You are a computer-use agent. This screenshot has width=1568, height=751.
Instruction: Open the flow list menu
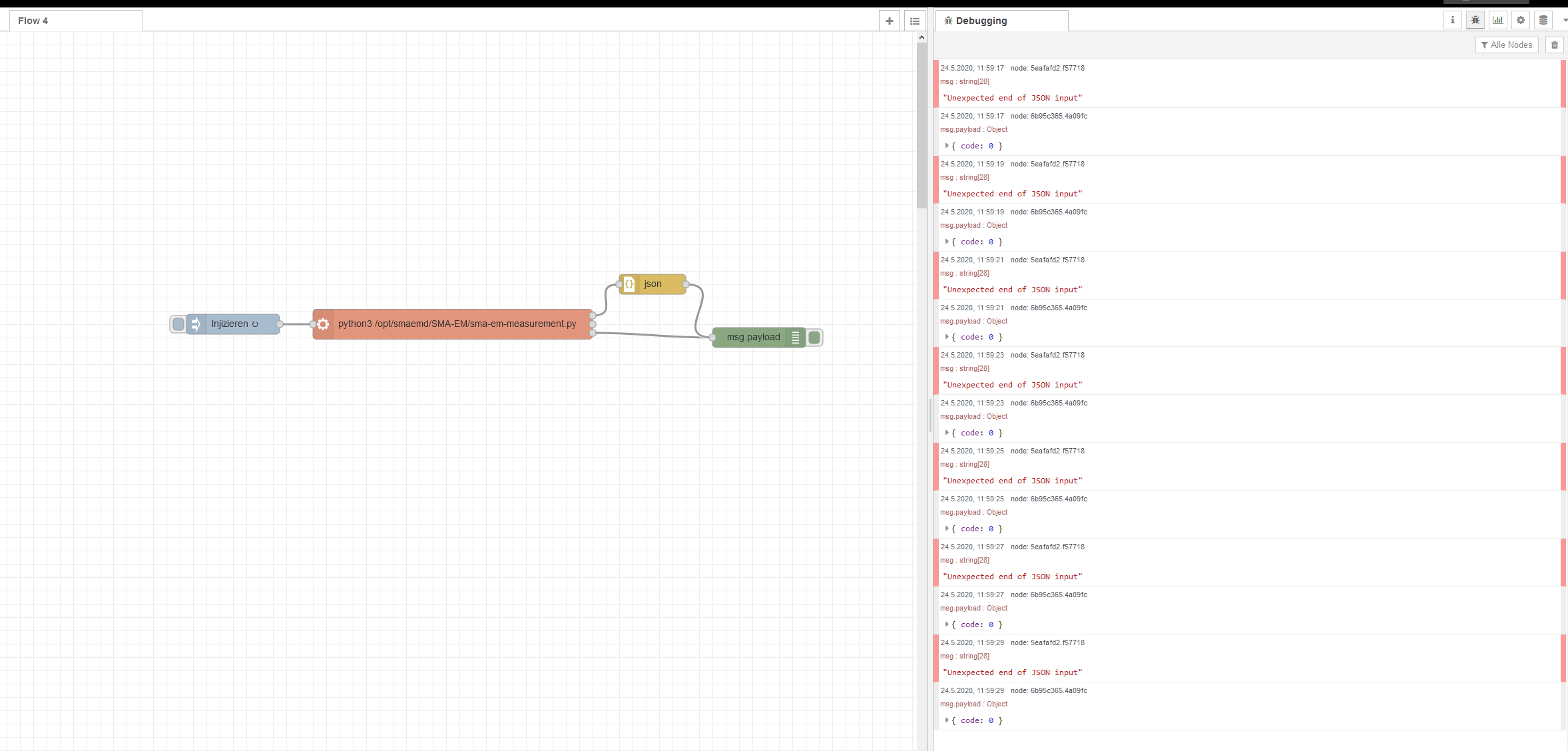915,21
